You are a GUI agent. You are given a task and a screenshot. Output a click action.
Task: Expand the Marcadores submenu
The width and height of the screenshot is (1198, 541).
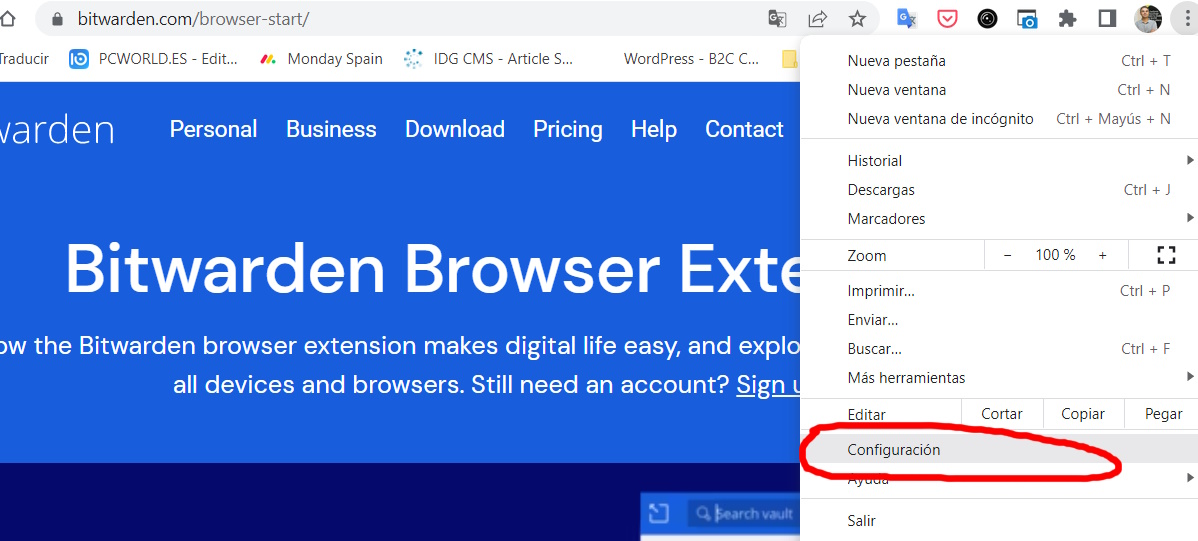(x=999, y=219)
